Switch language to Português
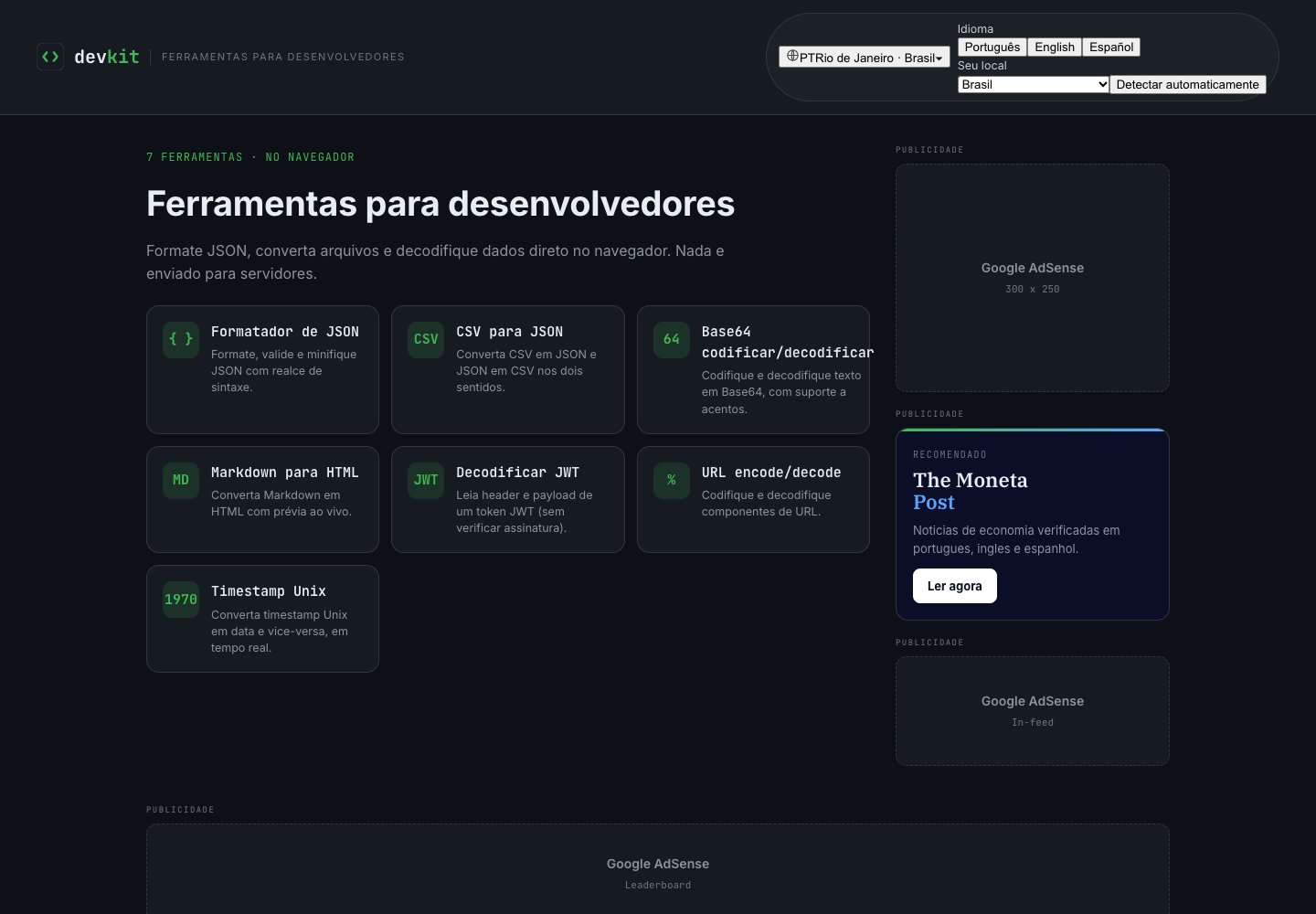 (x=992, y=48)
